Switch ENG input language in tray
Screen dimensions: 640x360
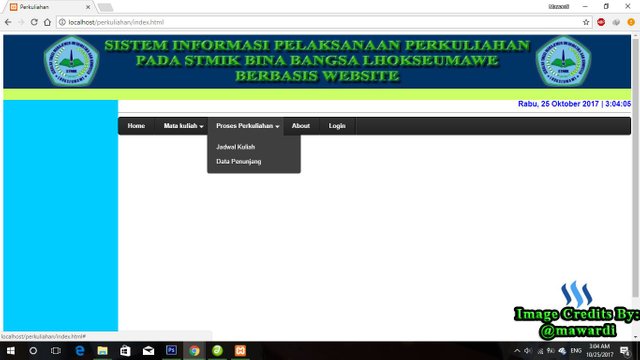[576, 351]
